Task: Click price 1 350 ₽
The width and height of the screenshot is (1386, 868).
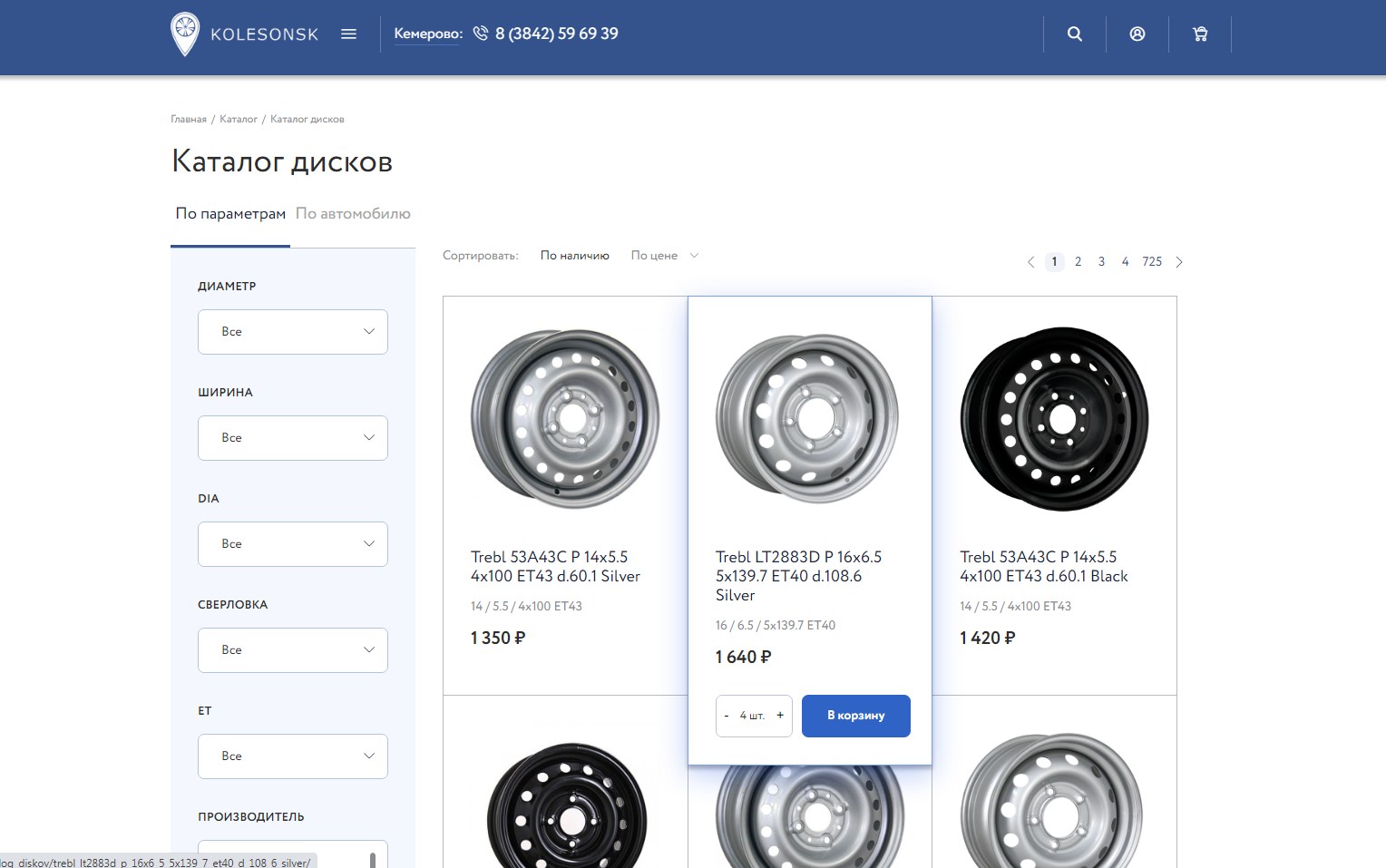Action: pyautogui.click(x=498, y=639)
